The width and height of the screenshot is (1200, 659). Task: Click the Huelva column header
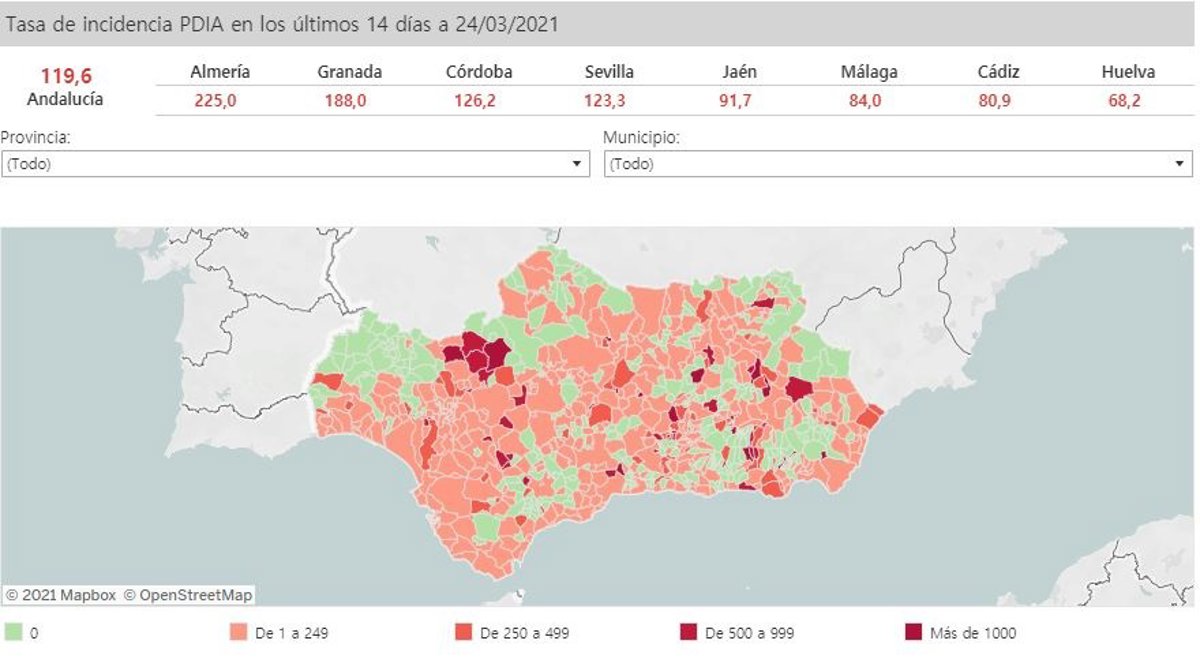(x=1128, y=72)
